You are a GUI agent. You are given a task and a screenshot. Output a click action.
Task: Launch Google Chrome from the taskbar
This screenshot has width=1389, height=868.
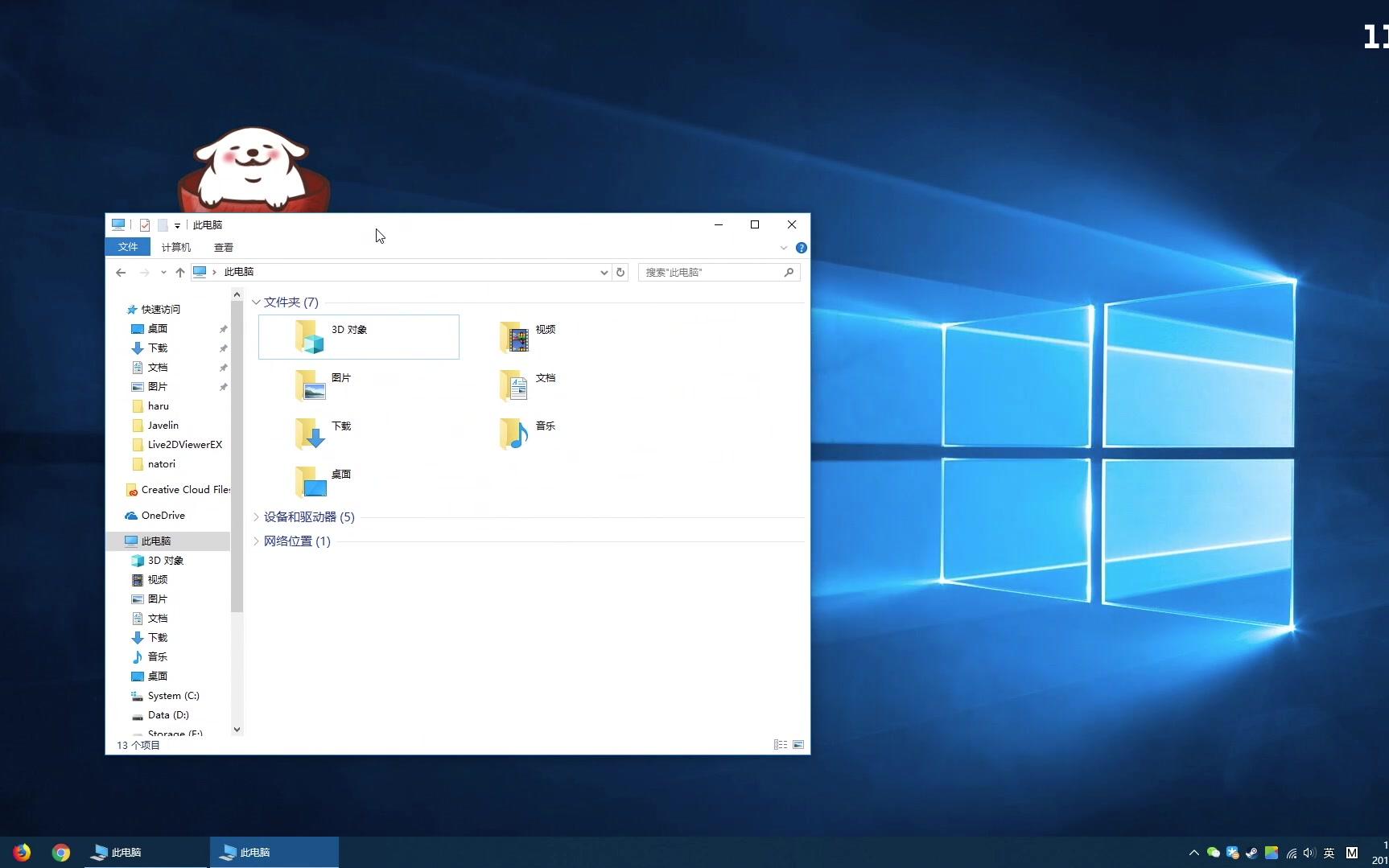pos(60,852)
